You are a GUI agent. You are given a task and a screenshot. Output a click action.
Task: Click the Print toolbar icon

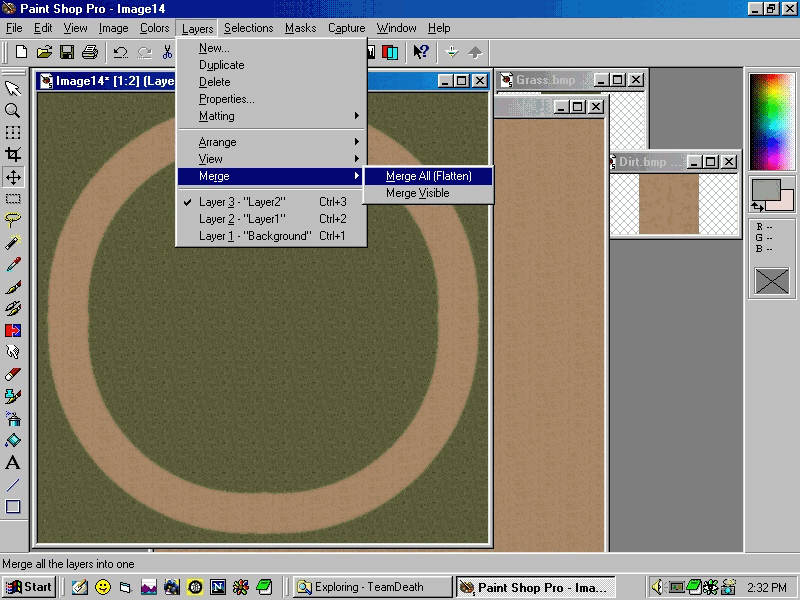point(90,52)
